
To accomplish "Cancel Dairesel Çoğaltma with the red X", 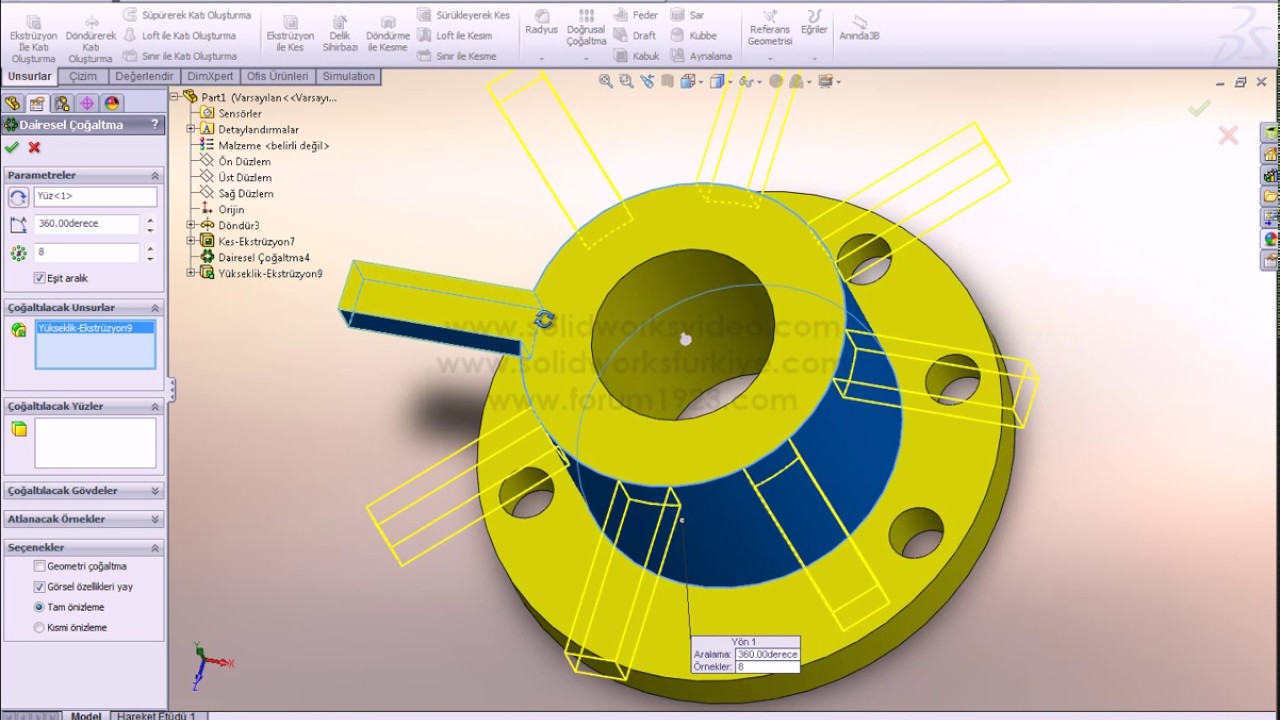I will (34, 147).
